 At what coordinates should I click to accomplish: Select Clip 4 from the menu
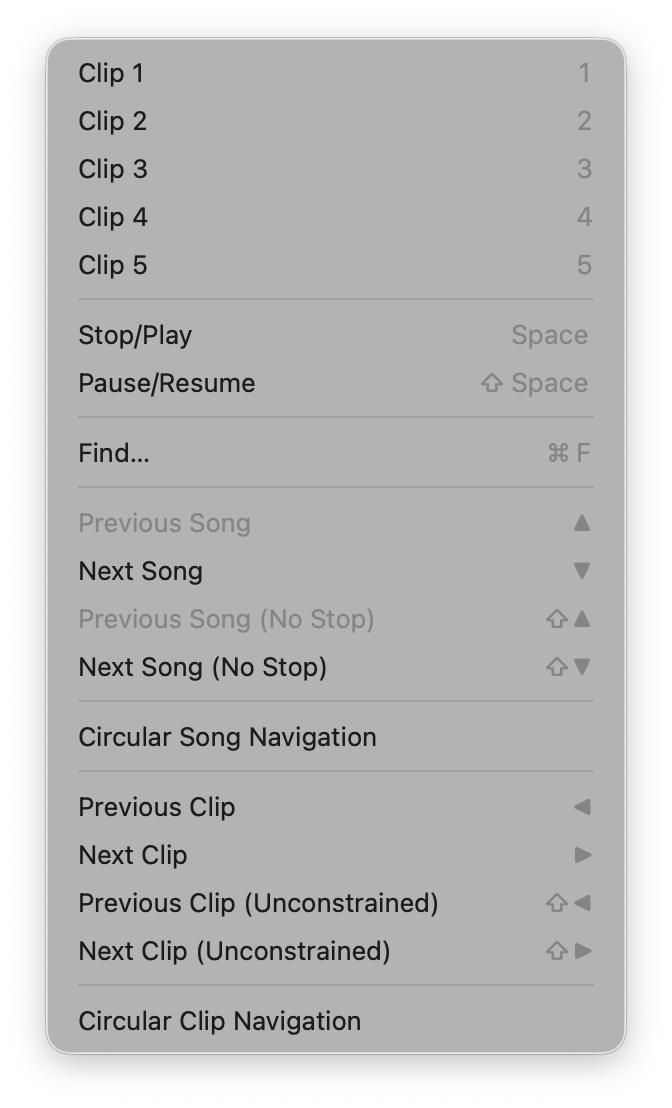click(112, 217)
